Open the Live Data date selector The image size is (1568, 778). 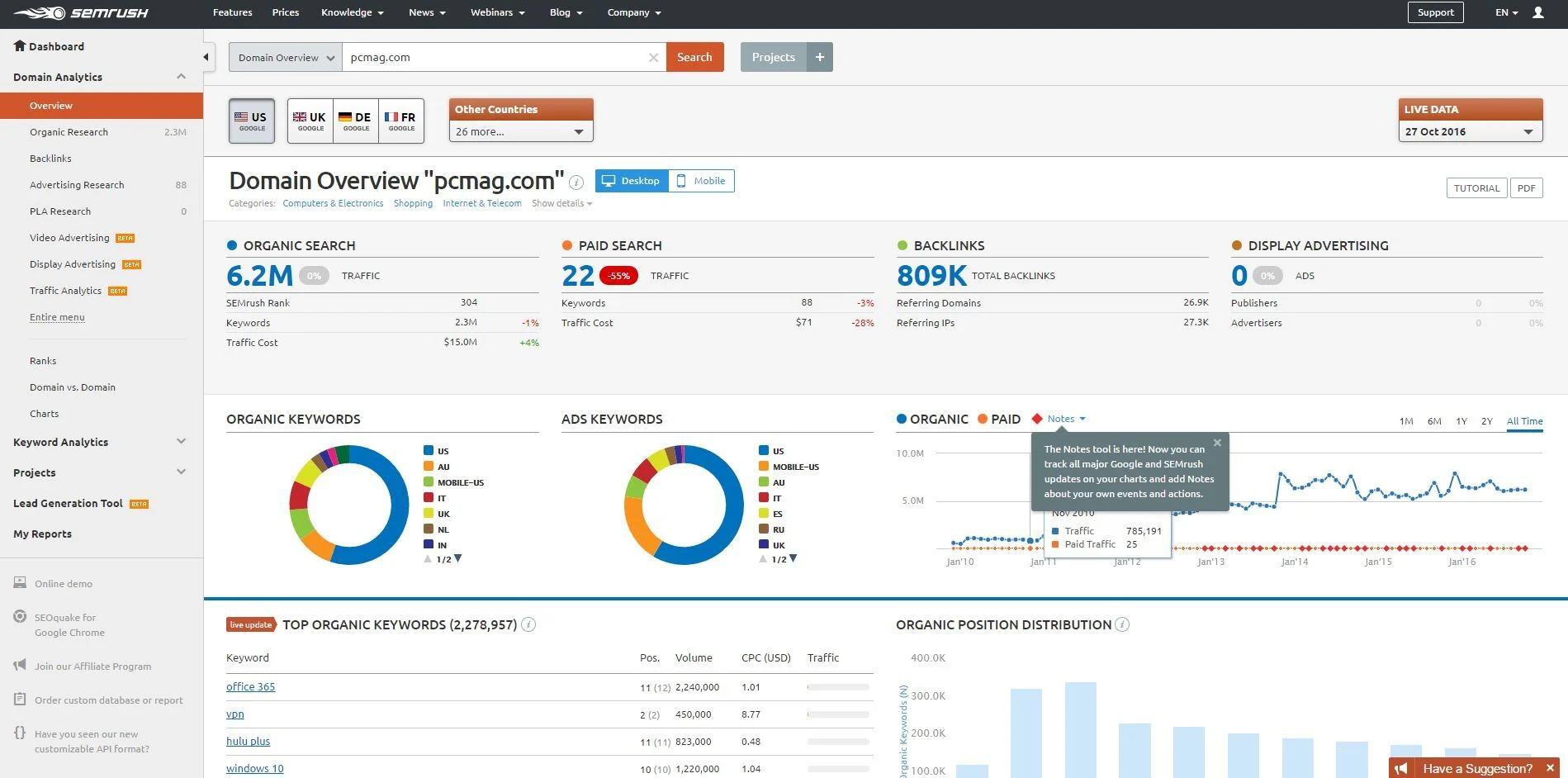(x=1470, y=131)
